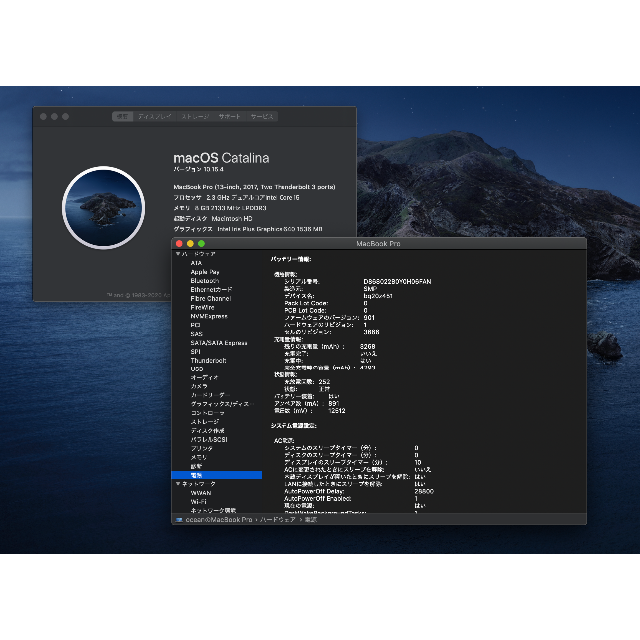Viewport: 640px width, 640px height.
Task: Select PCI in the sidebar
Action: (196, 325)
